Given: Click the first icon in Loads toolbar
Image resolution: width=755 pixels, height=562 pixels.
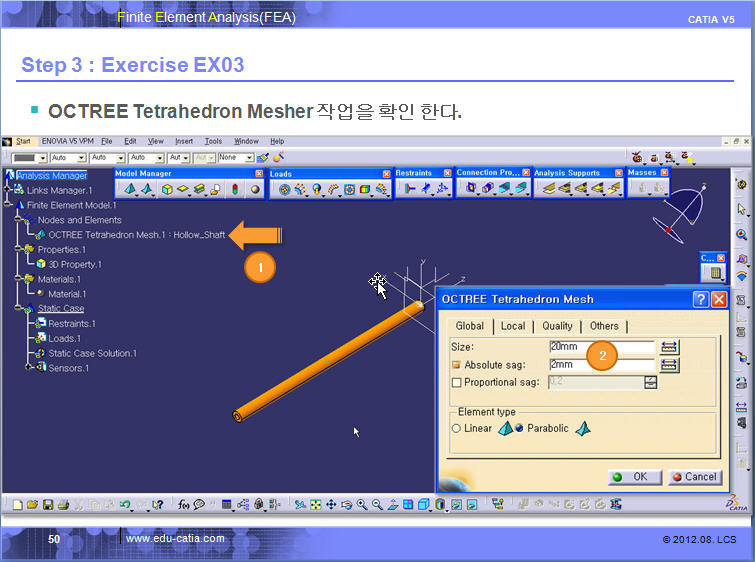Looking at the screenshot, I should tap(284, 188).
